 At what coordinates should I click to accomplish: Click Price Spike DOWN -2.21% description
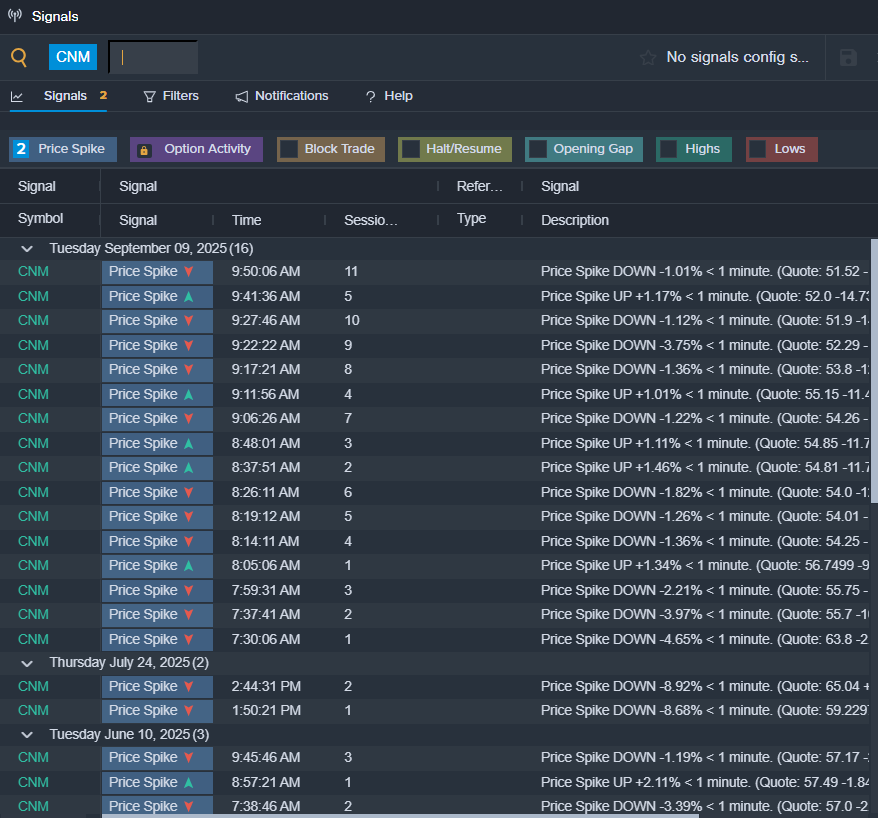coord(704,591)
